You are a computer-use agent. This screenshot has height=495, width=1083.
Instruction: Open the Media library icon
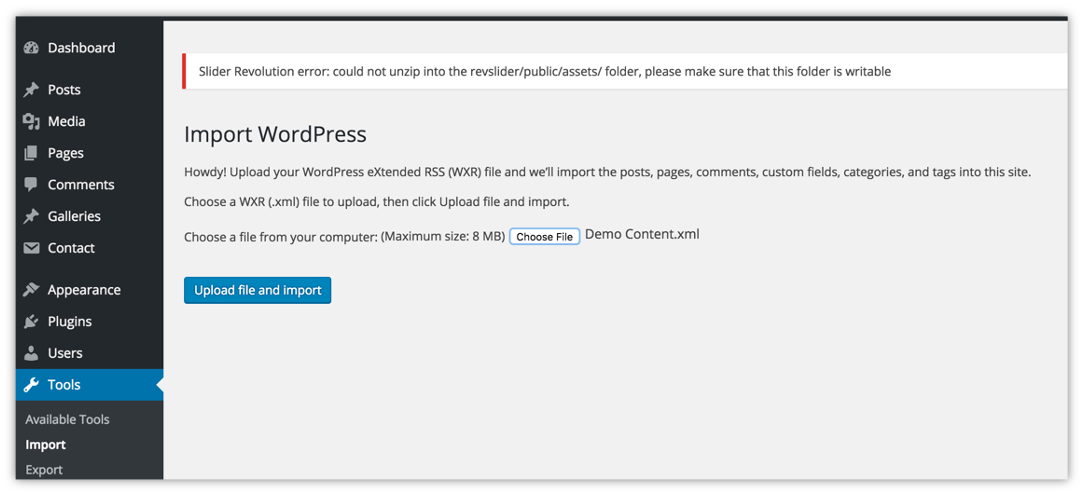click(31, 122)
